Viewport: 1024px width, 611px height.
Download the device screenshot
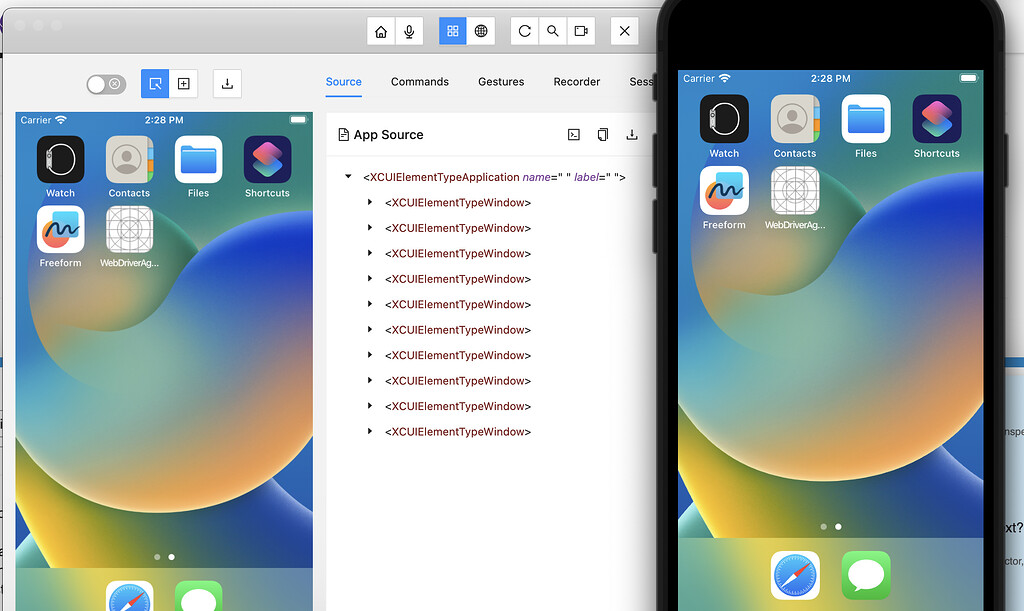(226, 84)
